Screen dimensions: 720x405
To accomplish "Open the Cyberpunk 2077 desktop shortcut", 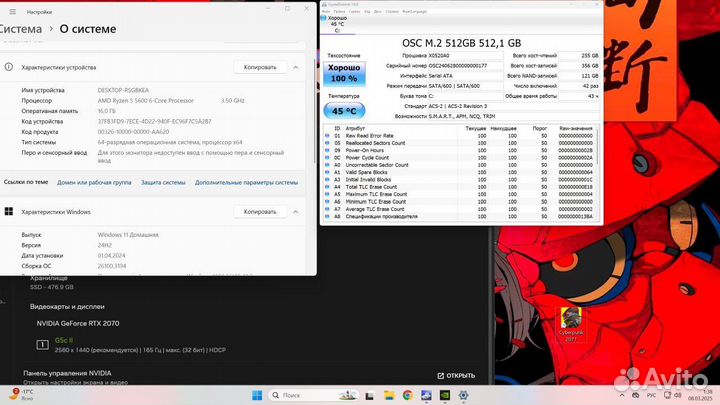I will 571,324.
